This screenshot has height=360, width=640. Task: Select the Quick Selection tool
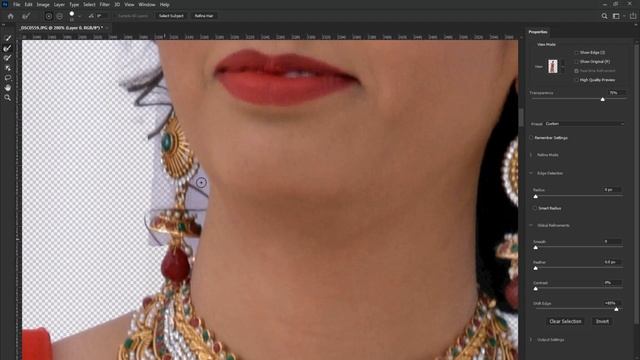(7, 38)
